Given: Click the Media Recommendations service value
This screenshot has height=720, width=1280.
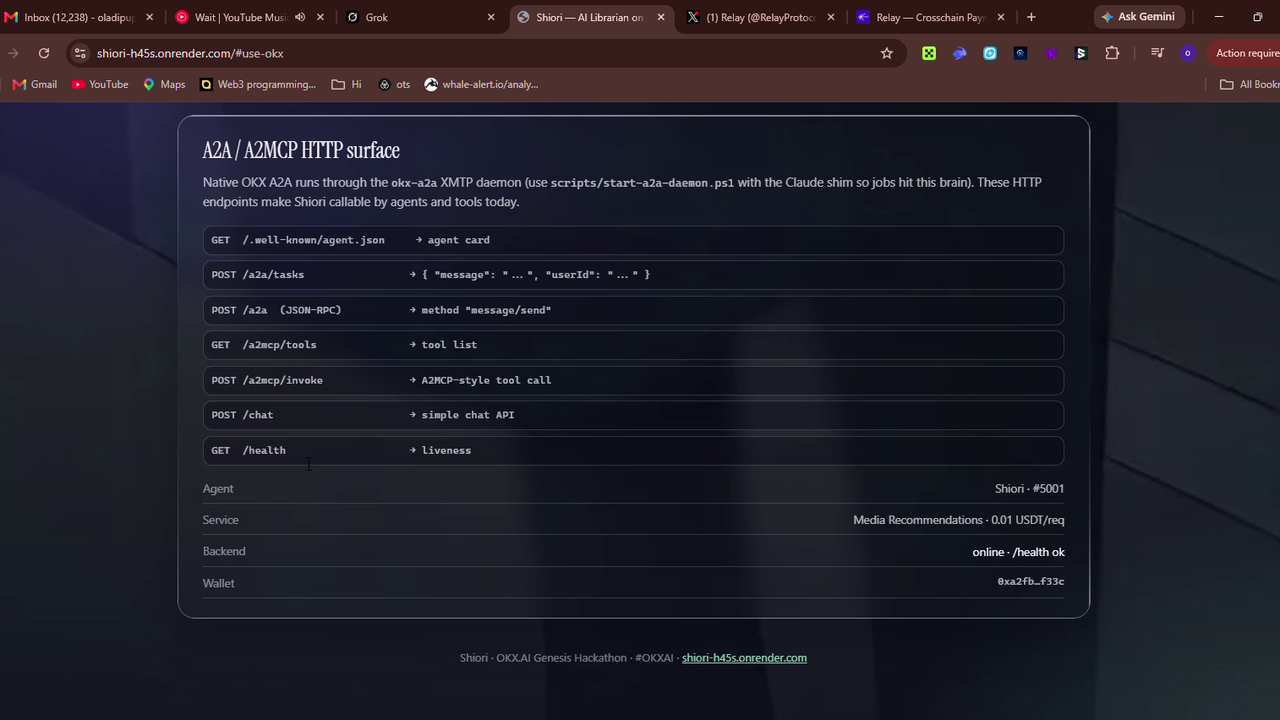Looking at the screenshot, I should [x=958, y=520].
